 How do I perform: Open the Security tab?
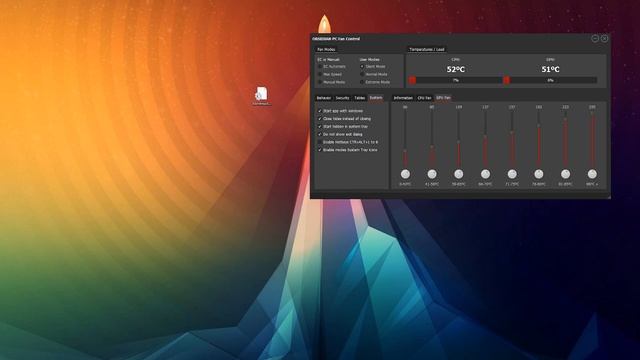click(x=342, y=98)
